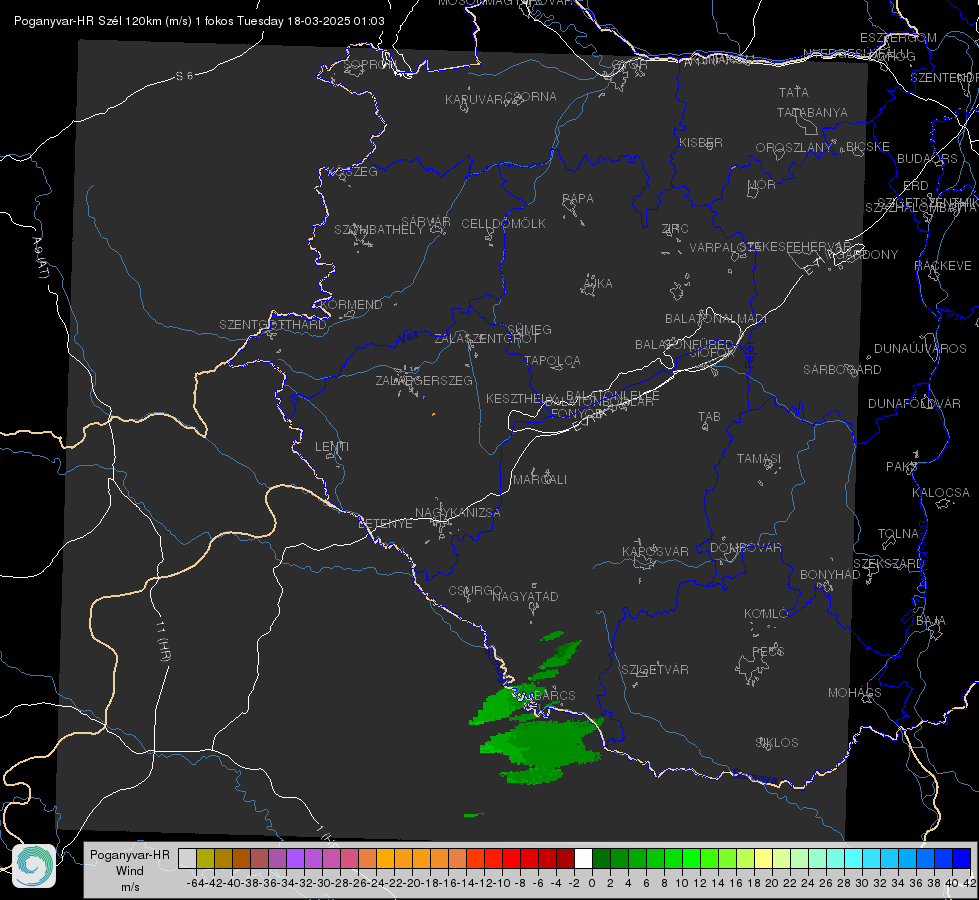Click the SUMEG town label

pyautogui.click(x=529, y=329)
